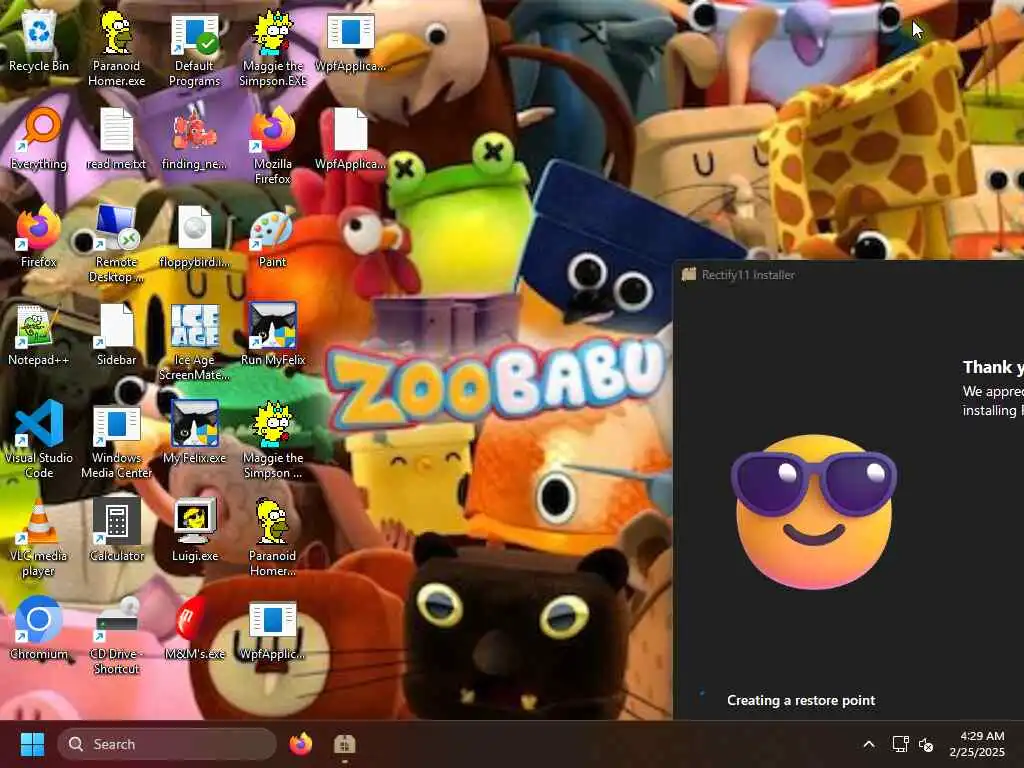Select the CD Drive - Shortcut icon
Viewport: 1024px width, 768px height.
tap(116, 636)
